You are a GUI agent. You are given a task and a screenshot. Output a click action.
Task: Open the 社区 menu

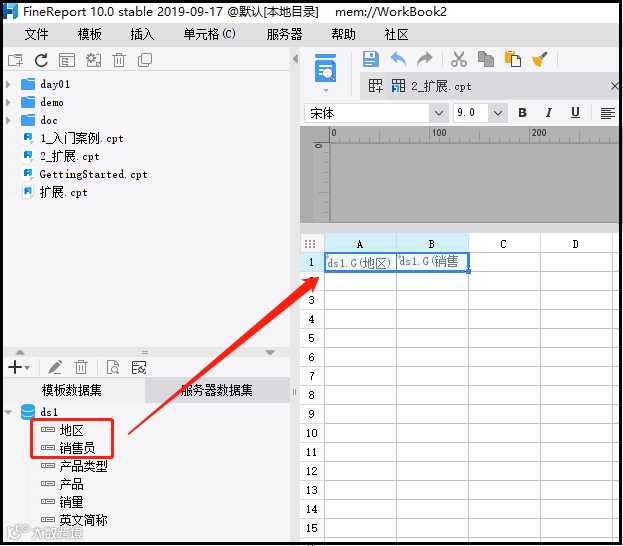click(x=396, y=34)
